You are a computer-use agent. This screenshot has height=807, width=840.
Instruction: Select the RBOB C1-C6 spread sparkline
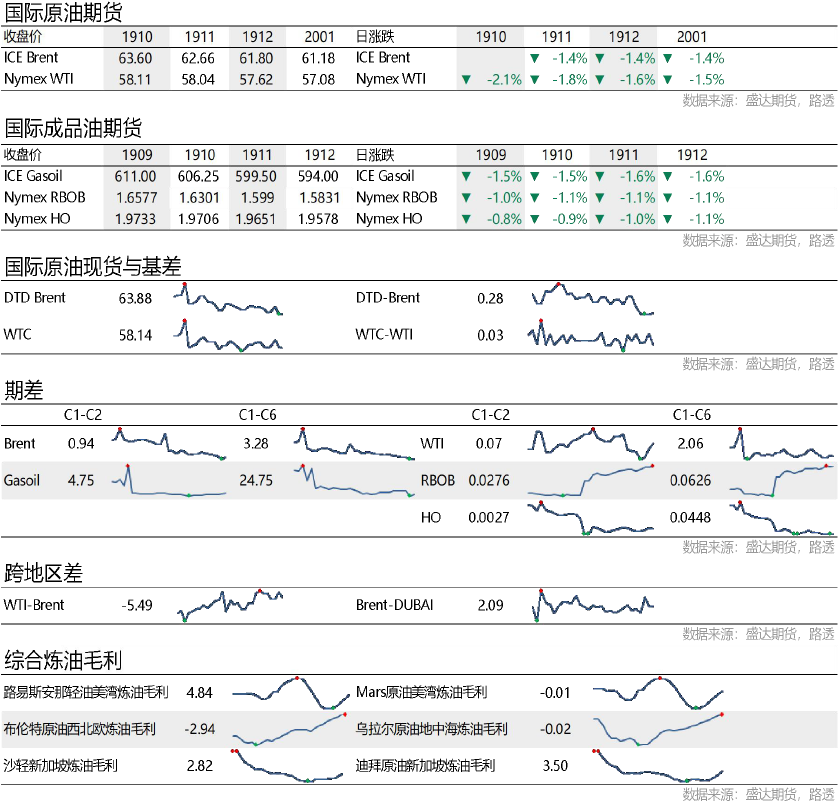coord(782,481)
